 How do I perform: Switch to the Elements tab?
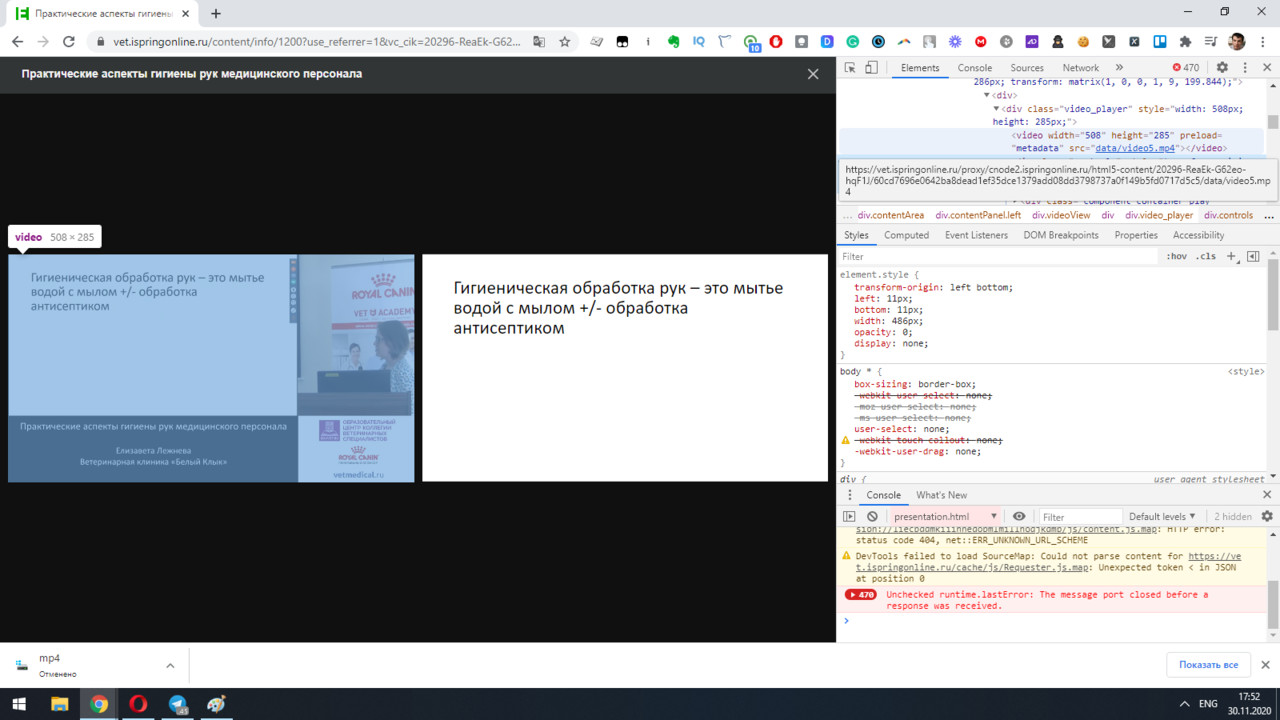920,68
